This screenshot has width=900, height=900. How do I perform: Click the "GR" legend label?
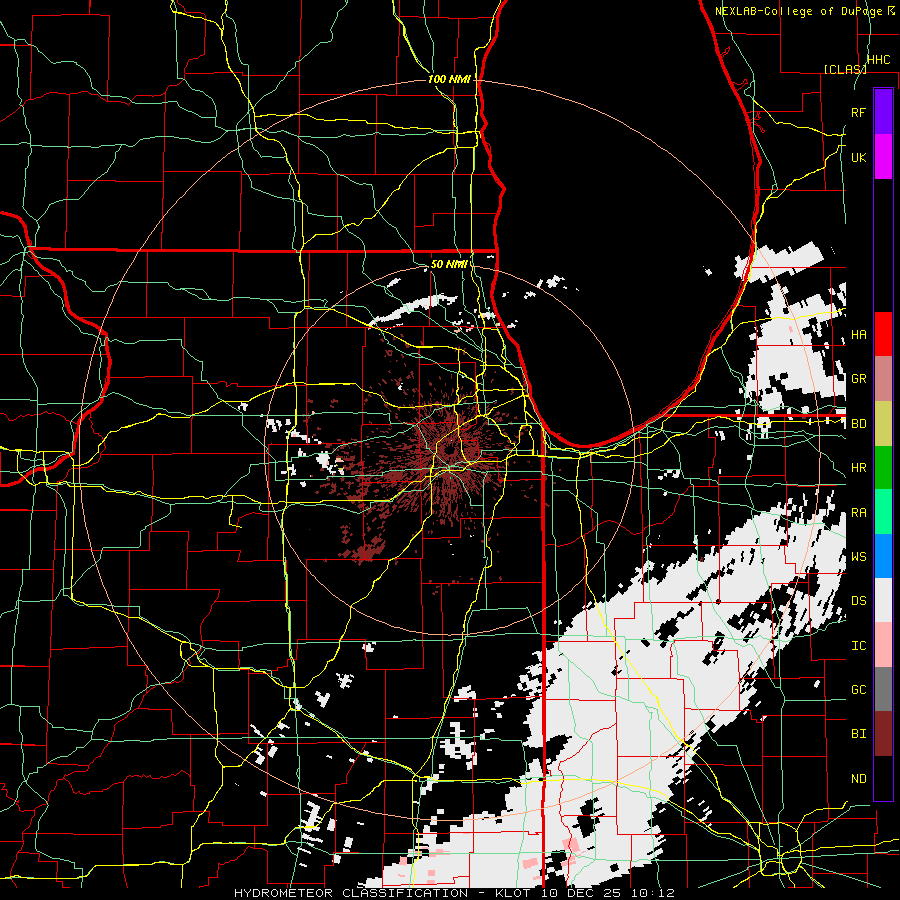click(x=858, y=379)
